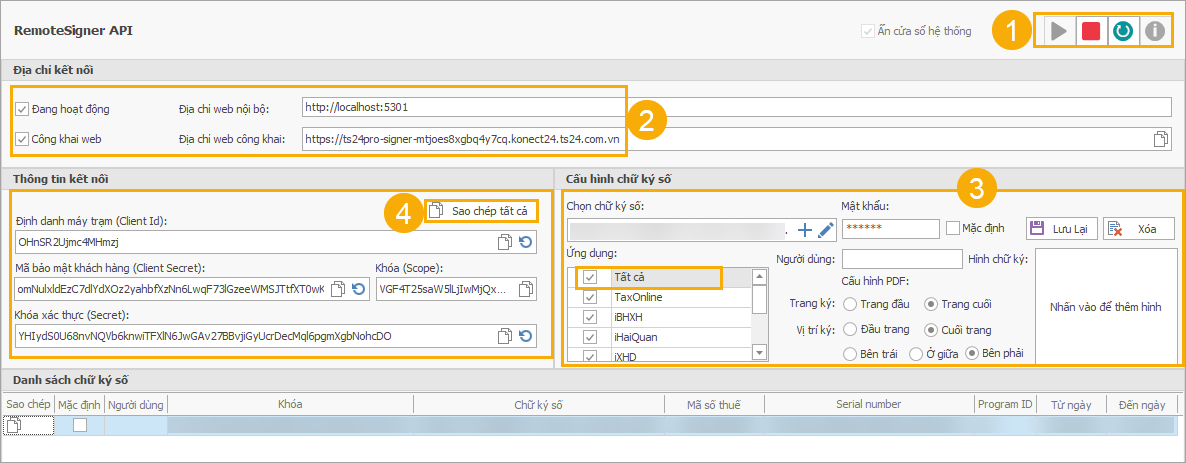Click the Địa chỉ web nội bộ field
This screenshot has width=1186, height=463.
click(736, 108)
